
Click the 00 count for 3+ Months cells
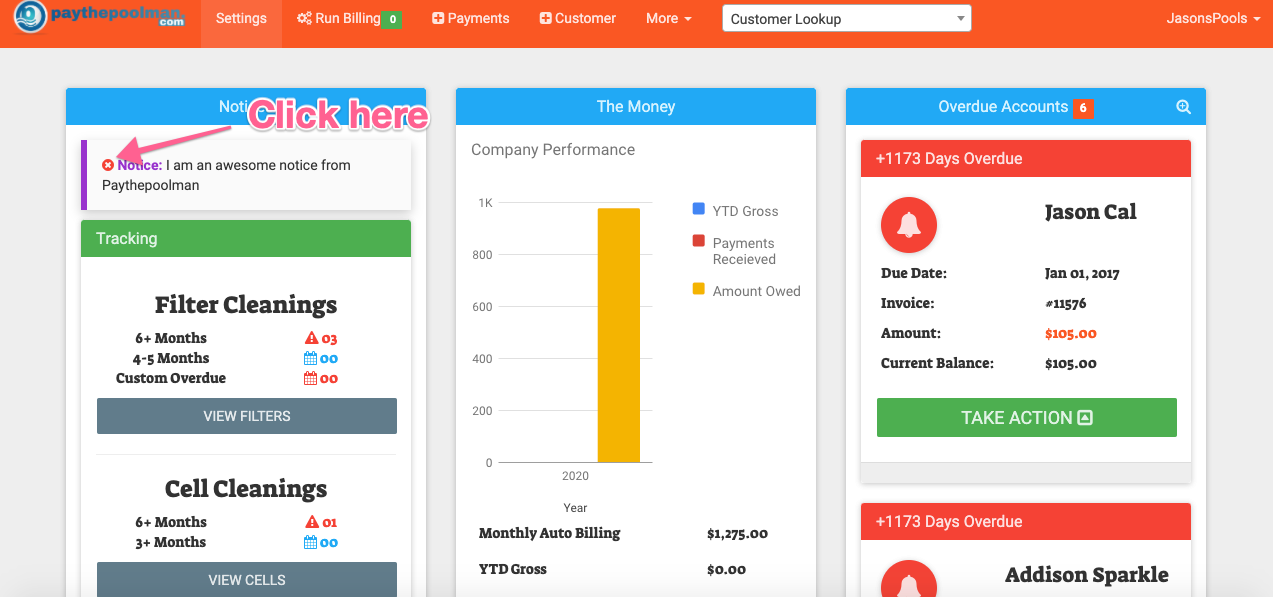(330, 542)
